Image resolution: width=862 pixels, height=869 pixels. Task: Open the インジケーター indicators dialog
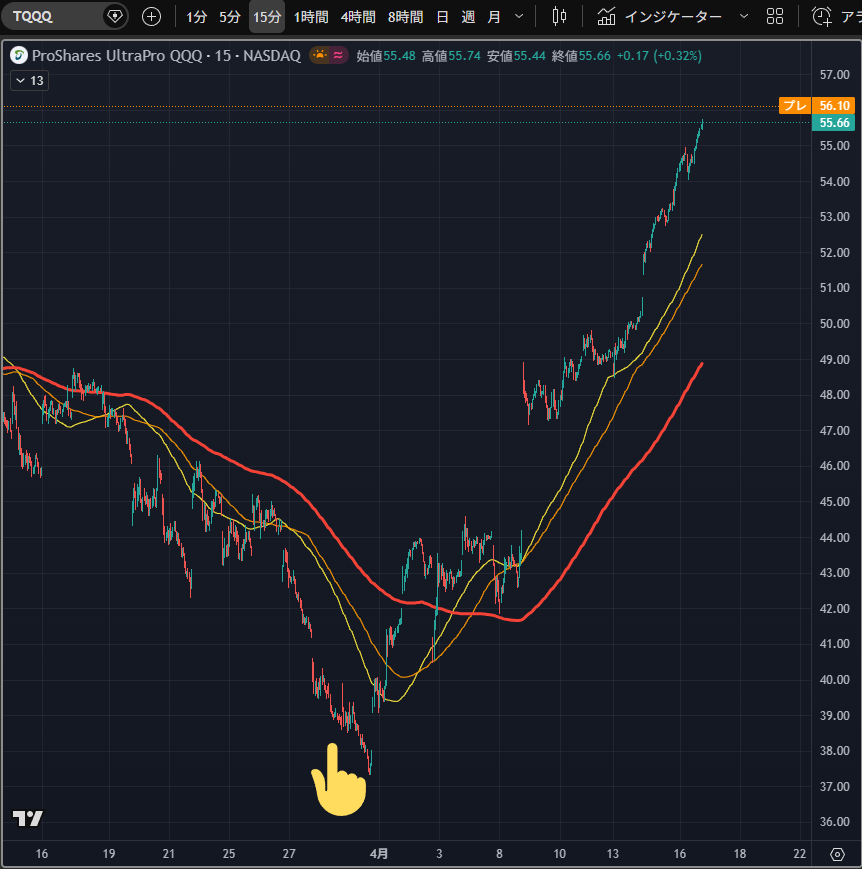pos(660,17)
